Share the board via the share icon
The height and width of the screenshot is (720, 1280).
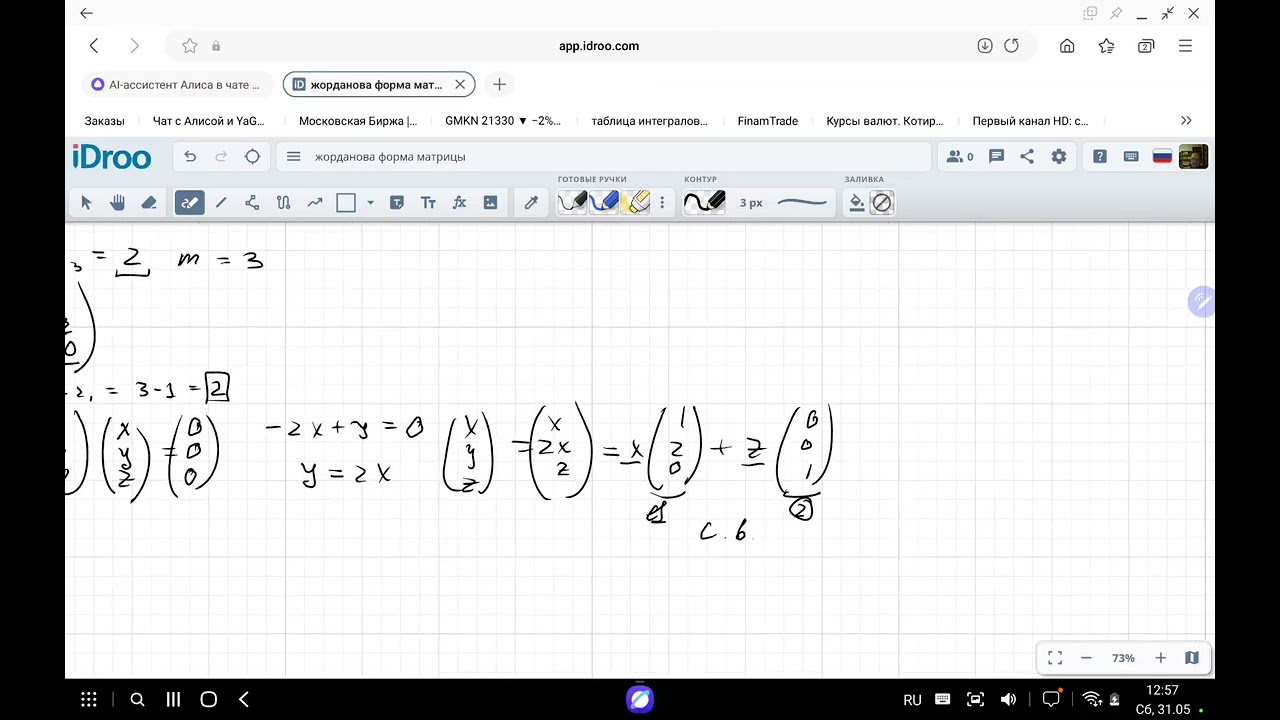click(x=1027, y=157)
